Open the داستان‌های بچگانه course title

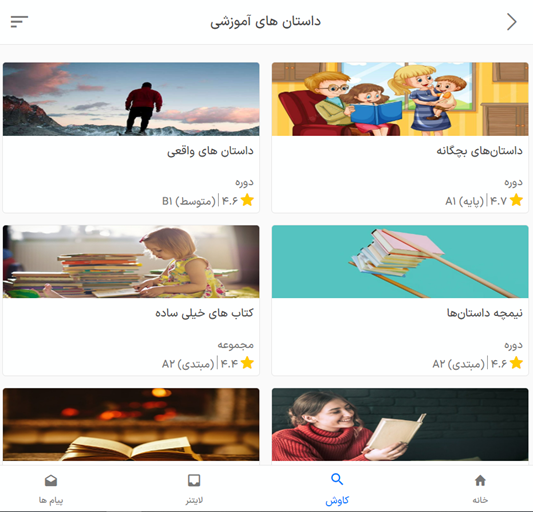click(479, 151)
